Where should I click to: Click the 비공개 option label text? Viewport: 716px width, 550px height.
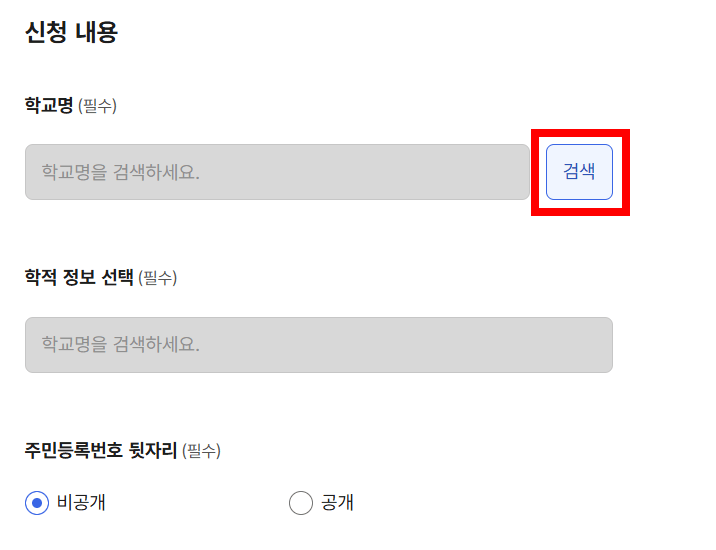81,503
